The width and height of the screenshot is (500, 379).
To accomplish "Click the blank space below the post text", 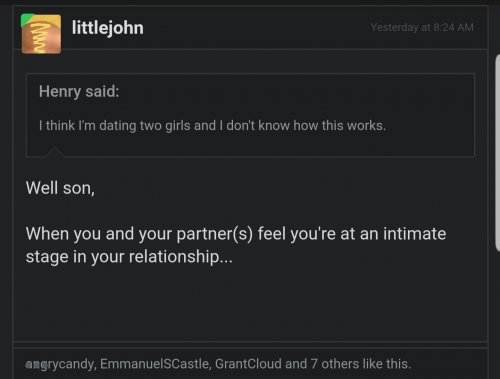I will (250, 303).
